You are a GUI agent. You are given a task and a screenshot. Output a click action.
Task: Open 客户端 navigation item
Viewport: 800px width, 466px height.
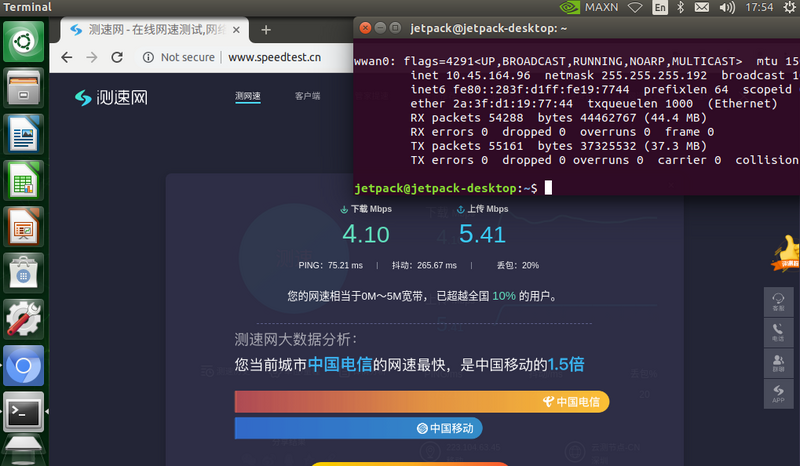(x=308, y=96)
